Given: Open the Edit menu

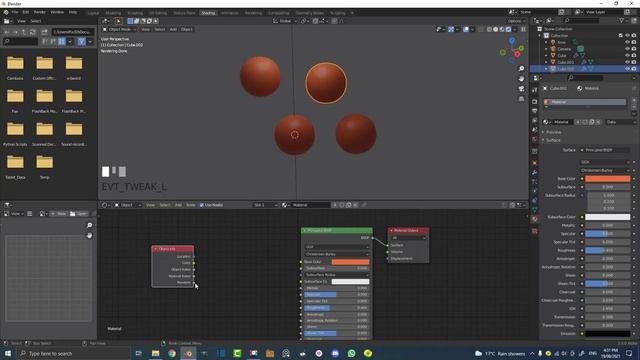Looking at the screenshot, I should coord(26,12).
